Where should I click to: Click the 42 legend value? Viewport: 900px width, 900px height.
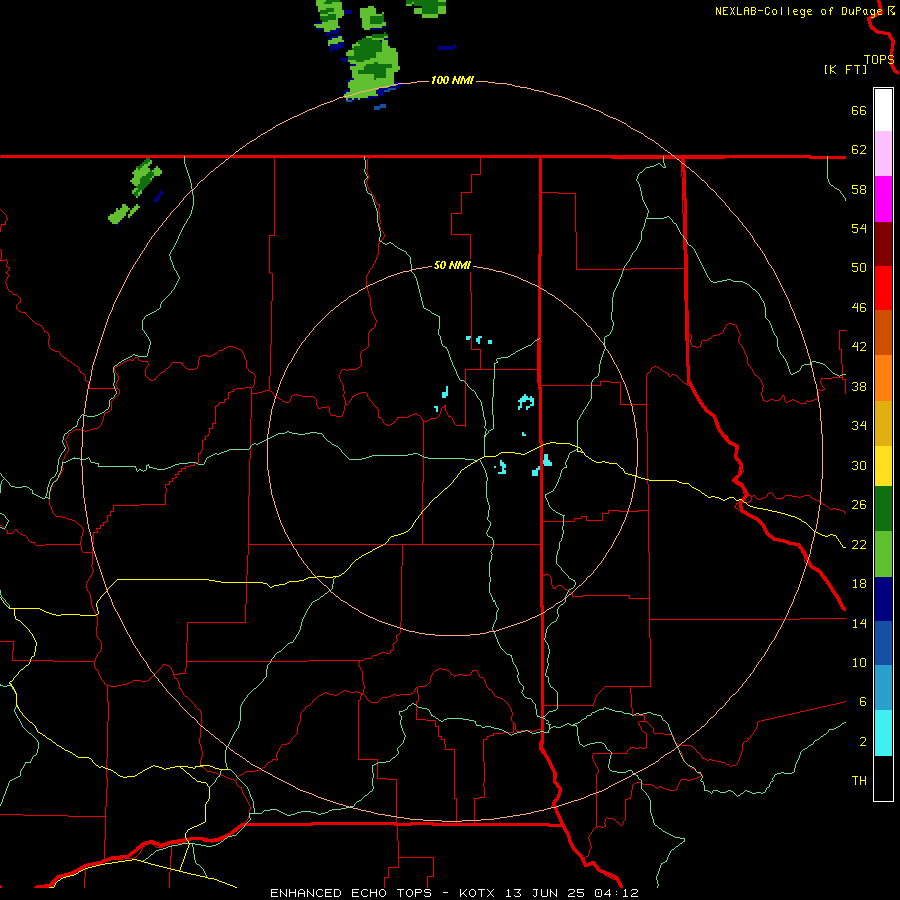(x=859, y=347)
